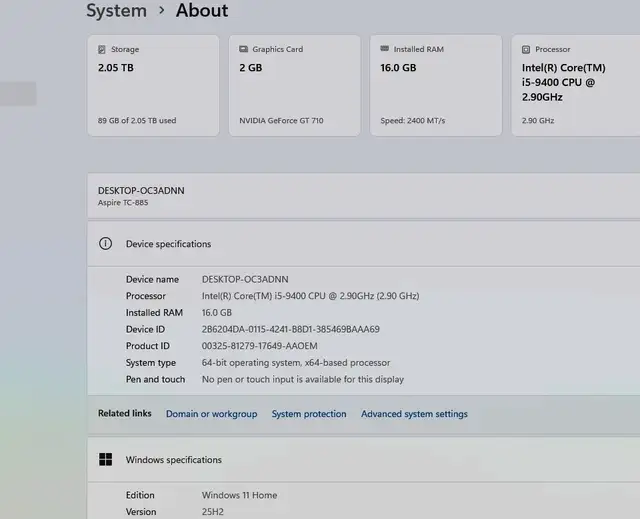Viewport: 640px width, 519px height.
Task: Click the Device ID label
Action: tap(145, 329)
